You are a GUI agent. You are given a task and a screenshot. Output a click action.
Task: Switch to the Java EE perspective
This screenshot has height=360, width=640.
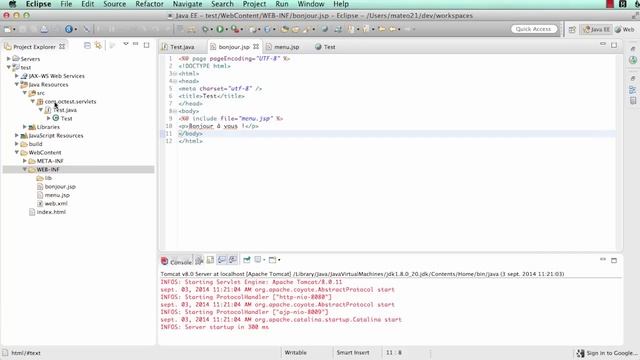597,29
